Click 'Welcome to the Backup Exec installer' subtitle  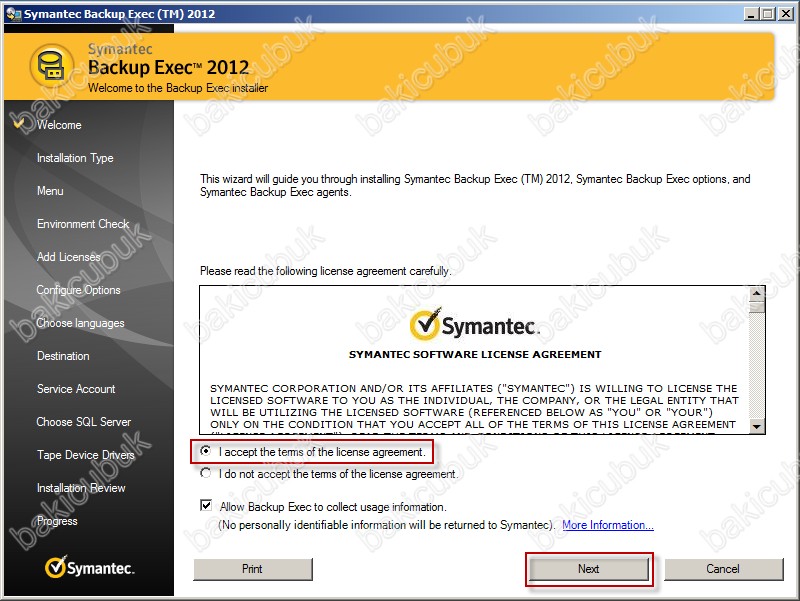click(178, 88)
